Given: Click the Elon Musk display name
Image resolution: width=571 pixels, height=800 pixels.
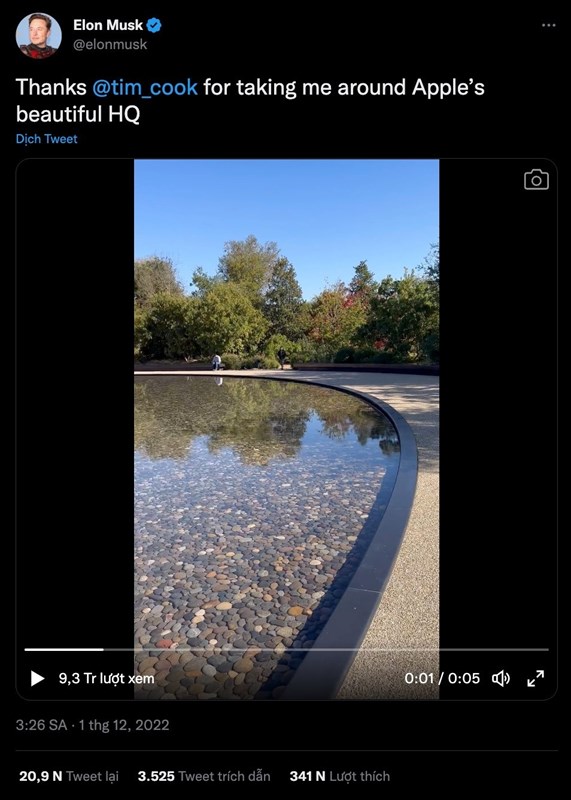Looking at the screenshot, I should 108,25.
